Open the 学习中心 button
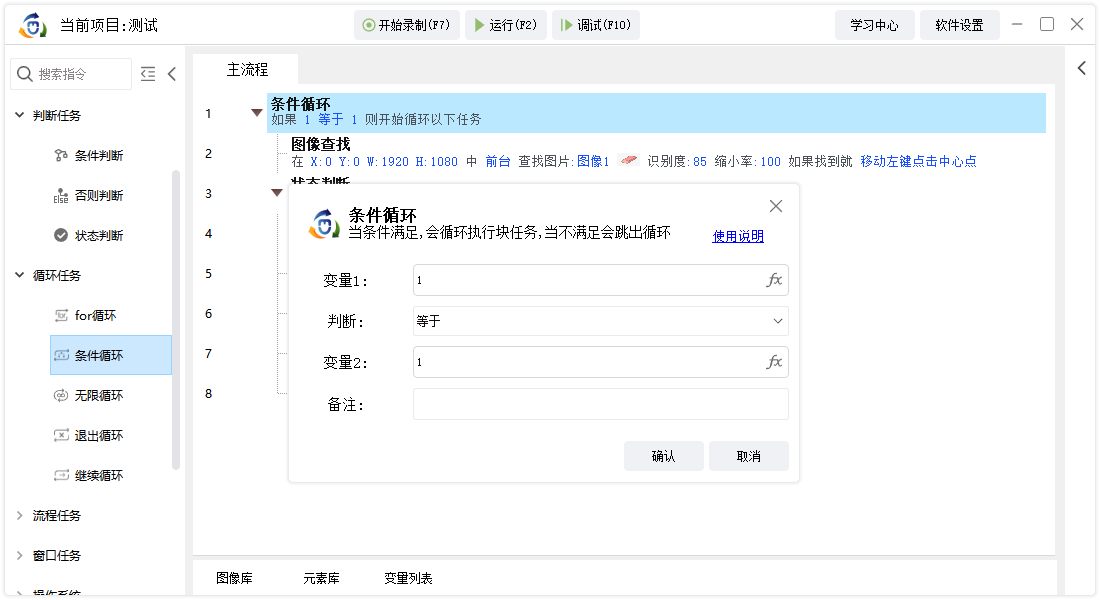The height and width of the screenshot is (600, 1100). tap(875, 25)
